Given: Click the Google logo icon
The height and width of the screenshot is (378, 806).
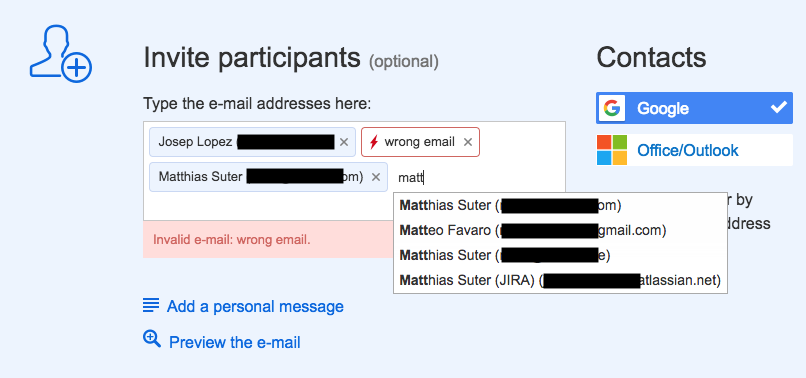Looking at the screenshot, I should coord(612,108).
